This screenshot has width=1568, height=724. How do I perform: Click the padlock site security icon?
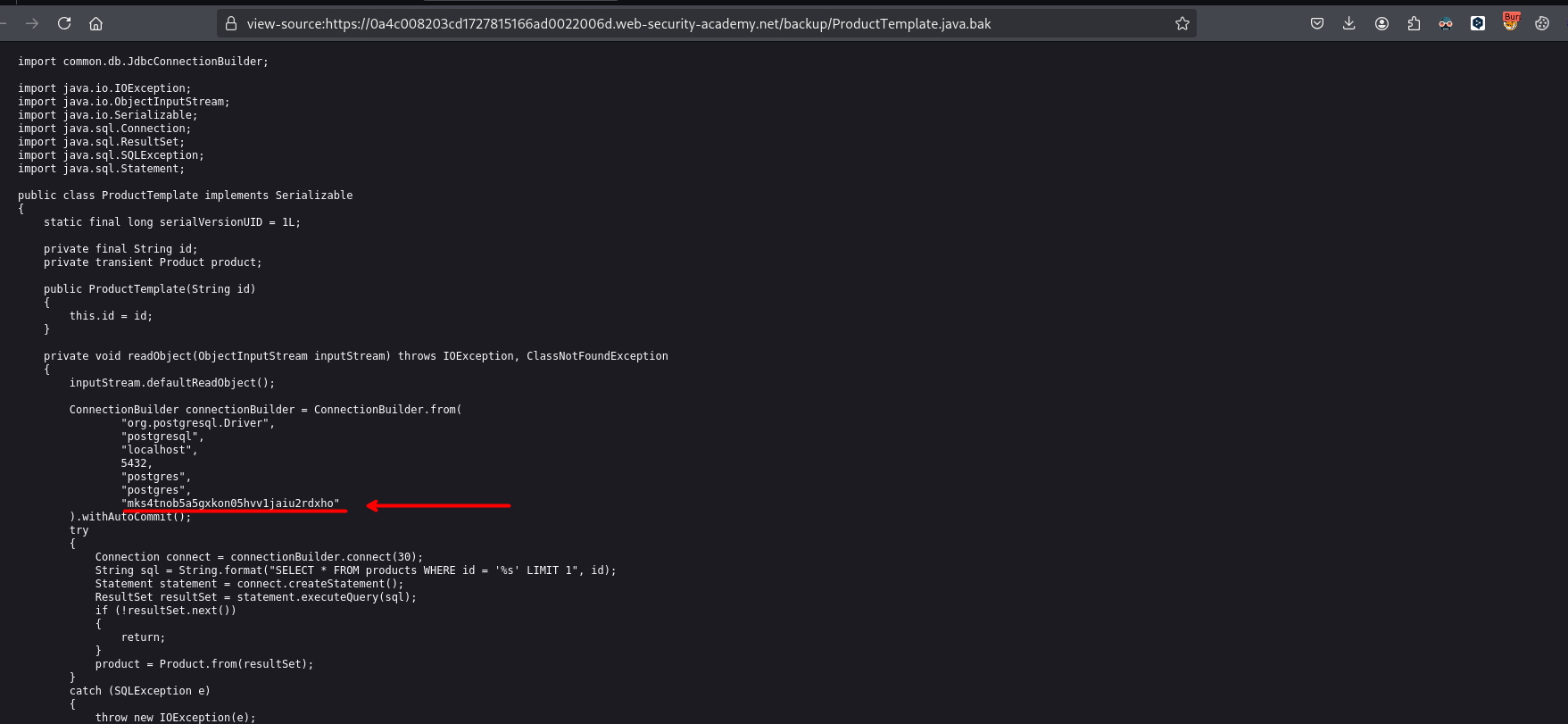point(231,24)
